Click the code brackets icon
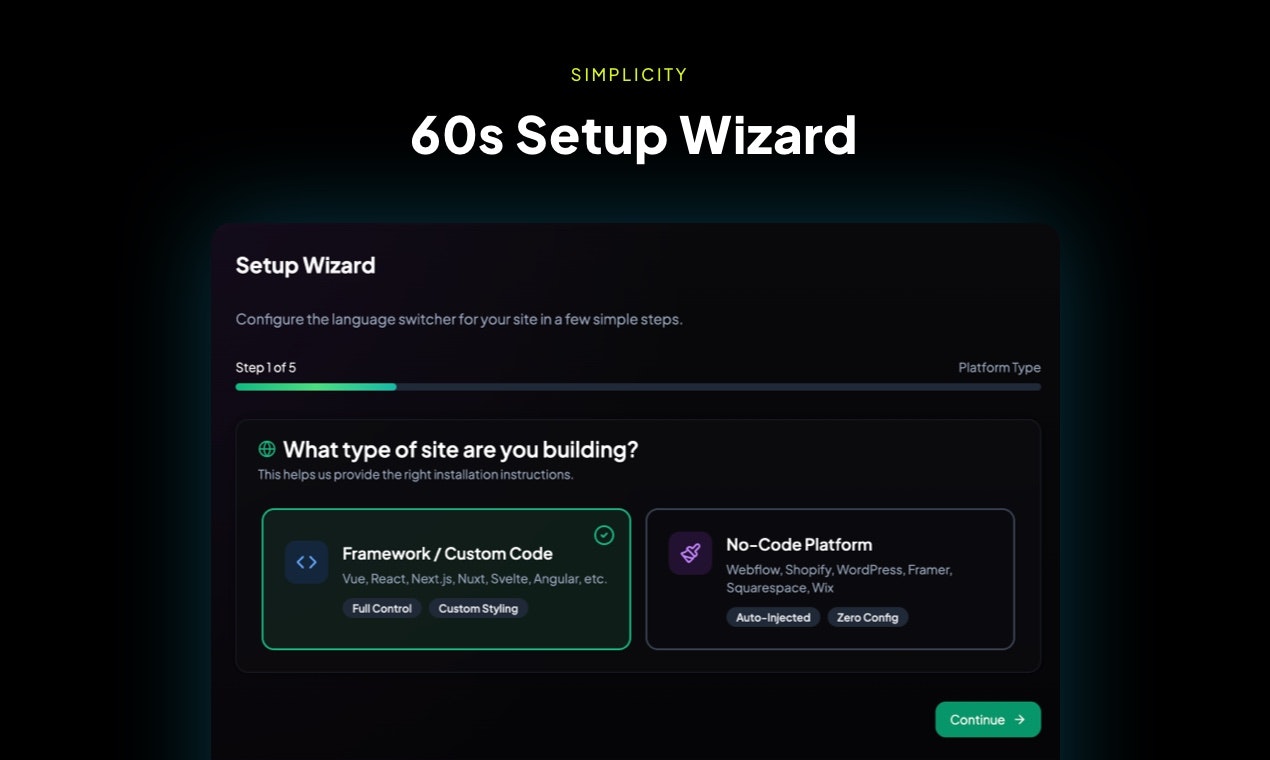The width and height of the screenshot is (1270, 760). coord(306,562)
